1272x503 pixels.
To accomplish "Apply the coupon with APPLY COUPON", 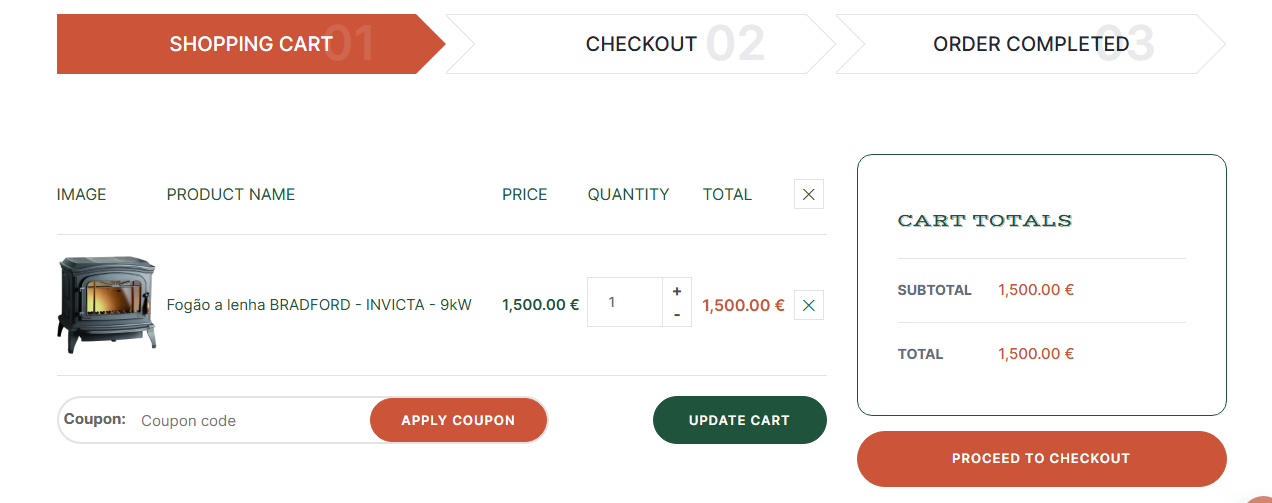I will point(458,420).
